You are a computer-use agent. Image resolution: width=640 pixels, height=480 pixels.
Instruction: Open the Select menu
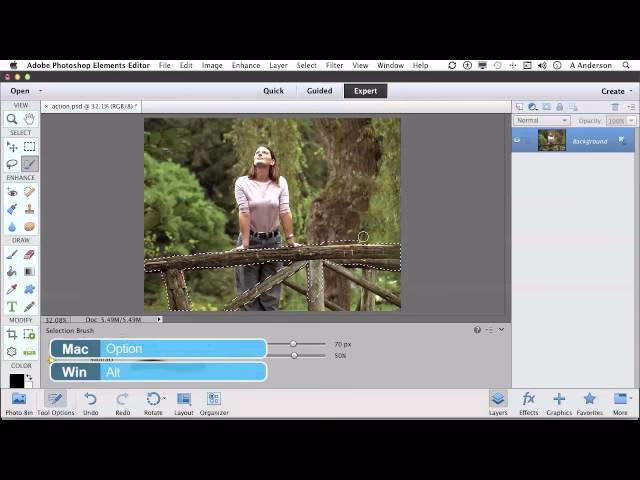click(307, 65)
